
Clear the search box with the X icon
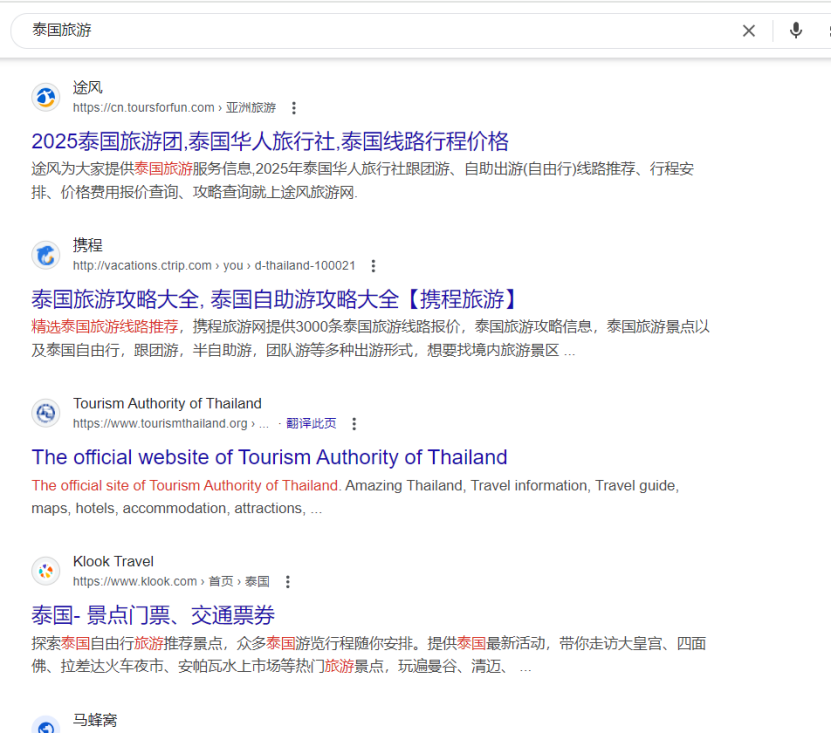pos(748,31)
